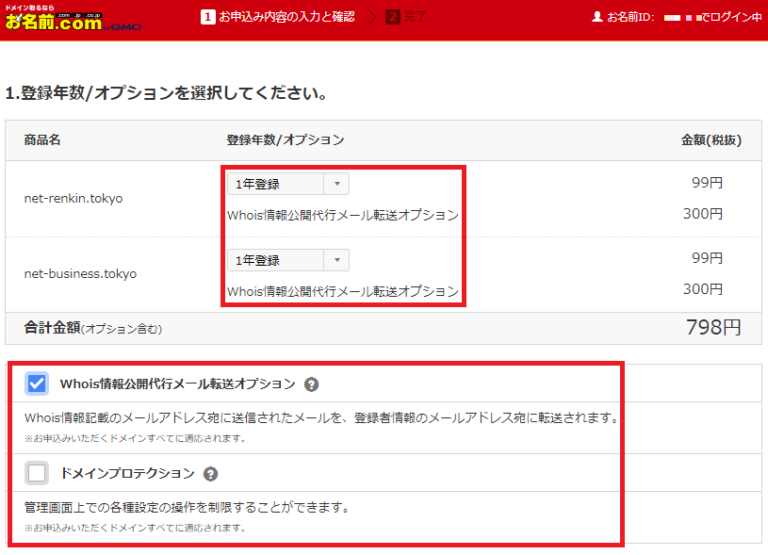
Task: Enable the ドメインプロテクション checkbox
Action: (x=37, y=473)
